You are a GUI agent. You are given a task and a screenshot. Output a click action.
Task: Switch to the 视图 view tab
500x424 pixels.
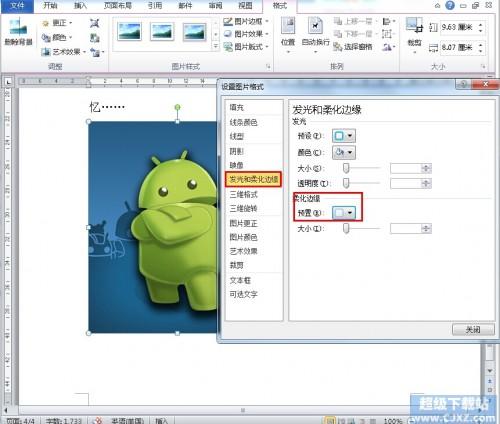(245, 6)
